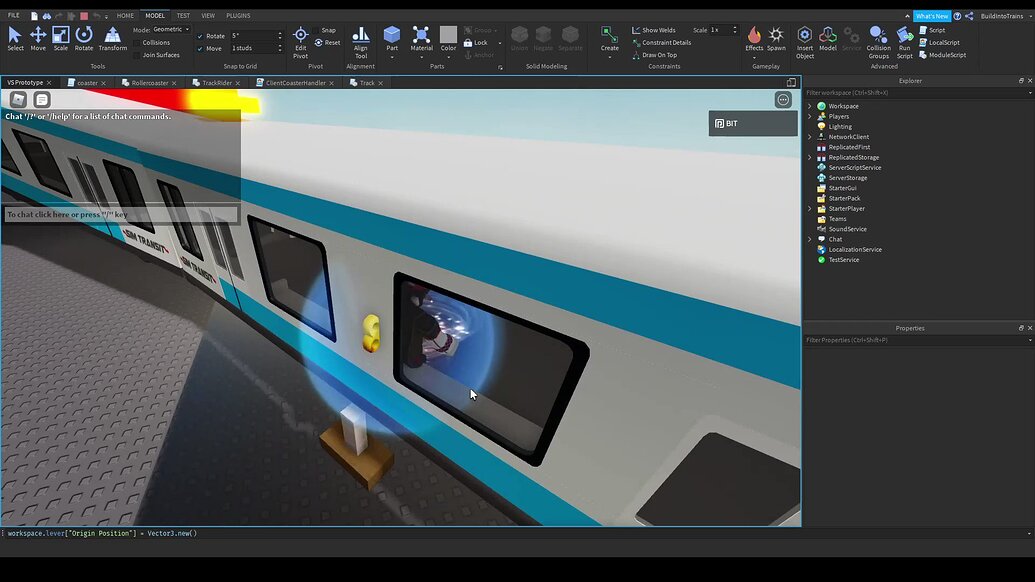Viewport: 1035px width, 582px height.
Task: Activate the Move tool
Action: 38,38
